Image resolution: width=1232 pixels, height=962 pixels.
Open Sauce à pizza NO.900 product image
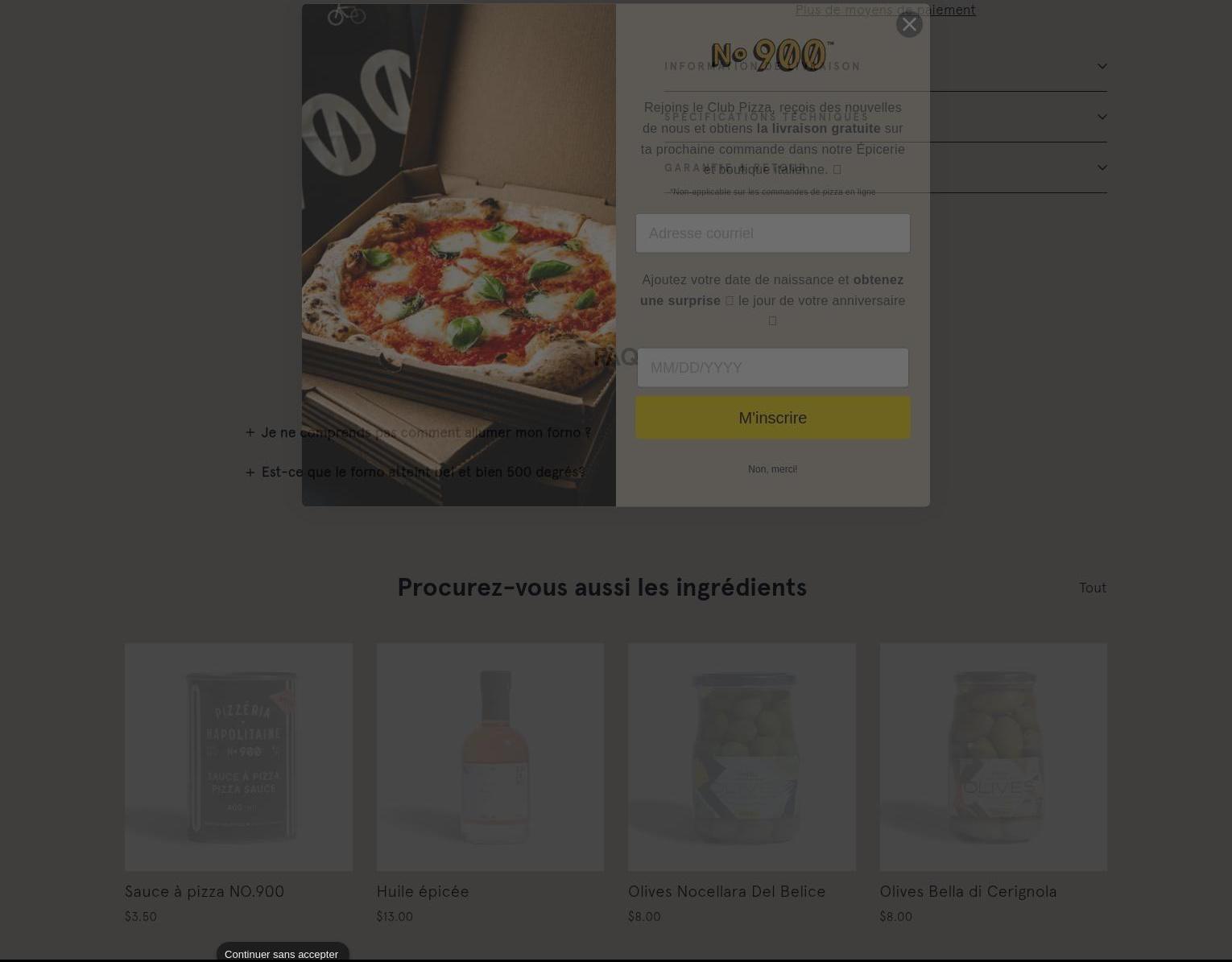coord(238,757)
